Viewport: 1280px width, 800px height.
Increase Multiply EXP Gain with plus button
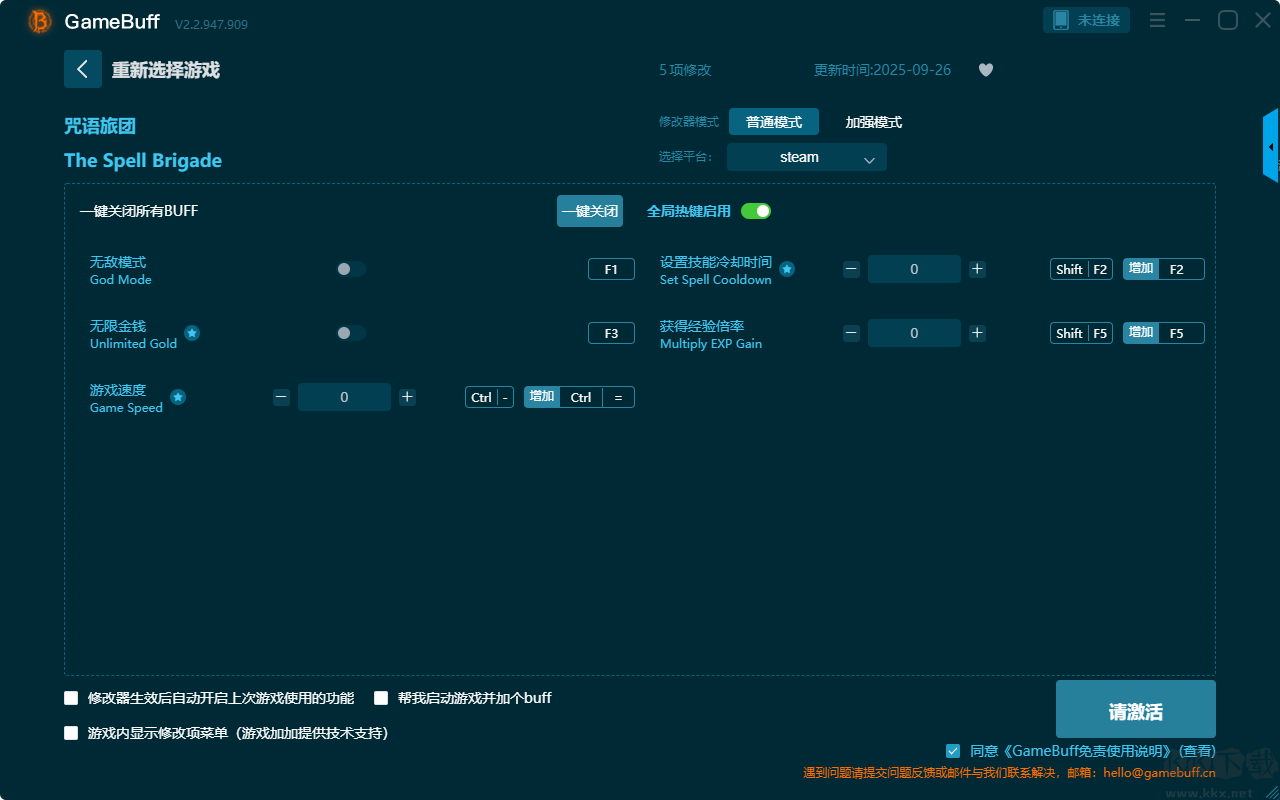point(978,333)
